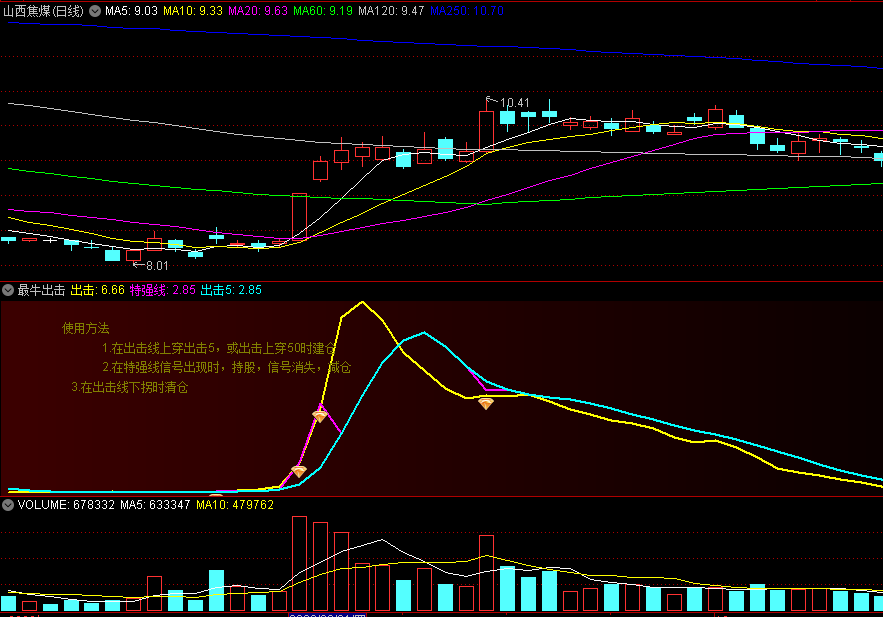Image resolution: width=883 pixels, height=617 pixels.
Task: Expand the 最牛出击 indicator panel menu arrow
Action: coord(8,290)
